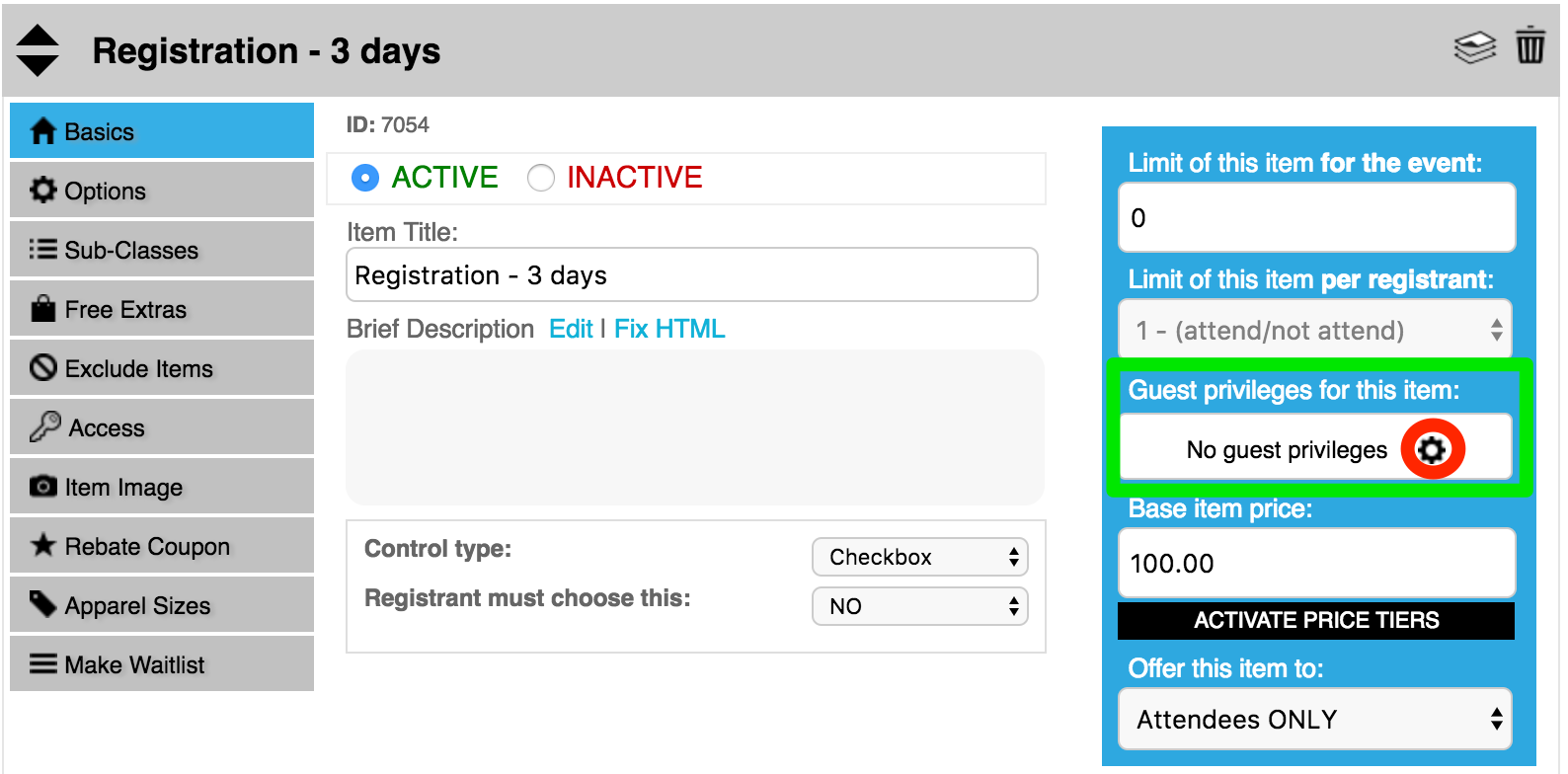
Task: Open the limit per registrant dropdown
Action: pos(1315,330)
